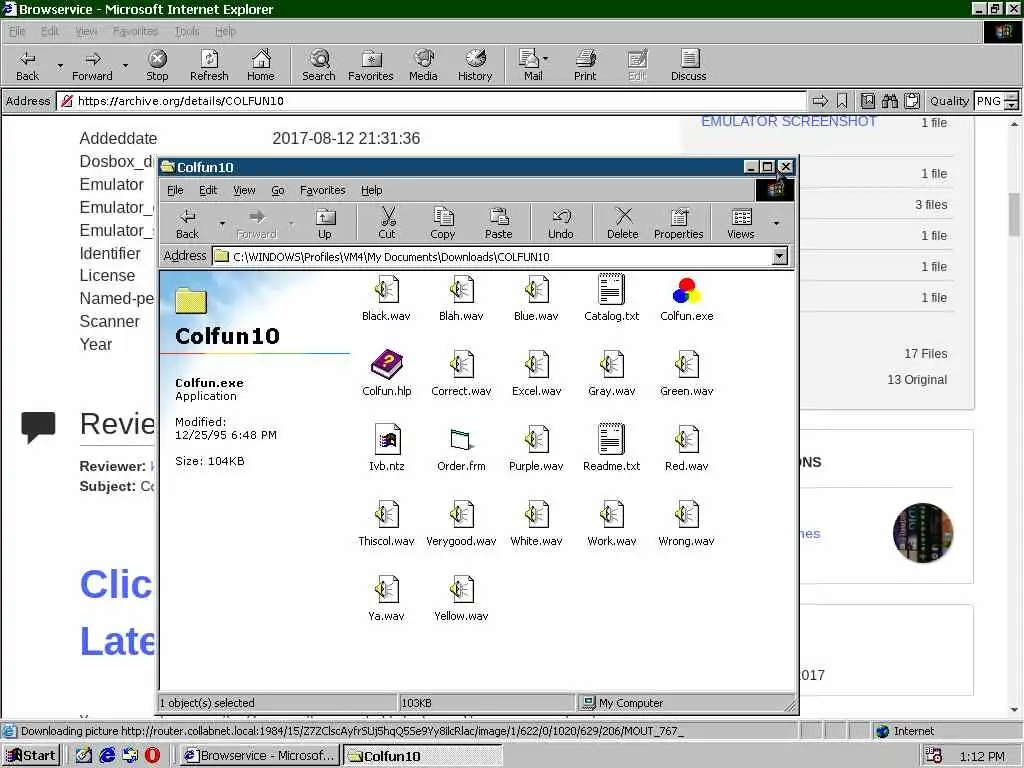This screenshot has height=768, width=1024.
Task: Open the Edit menu in Colfun10 window
Action: pyautogui.click(x=208, y=190)
